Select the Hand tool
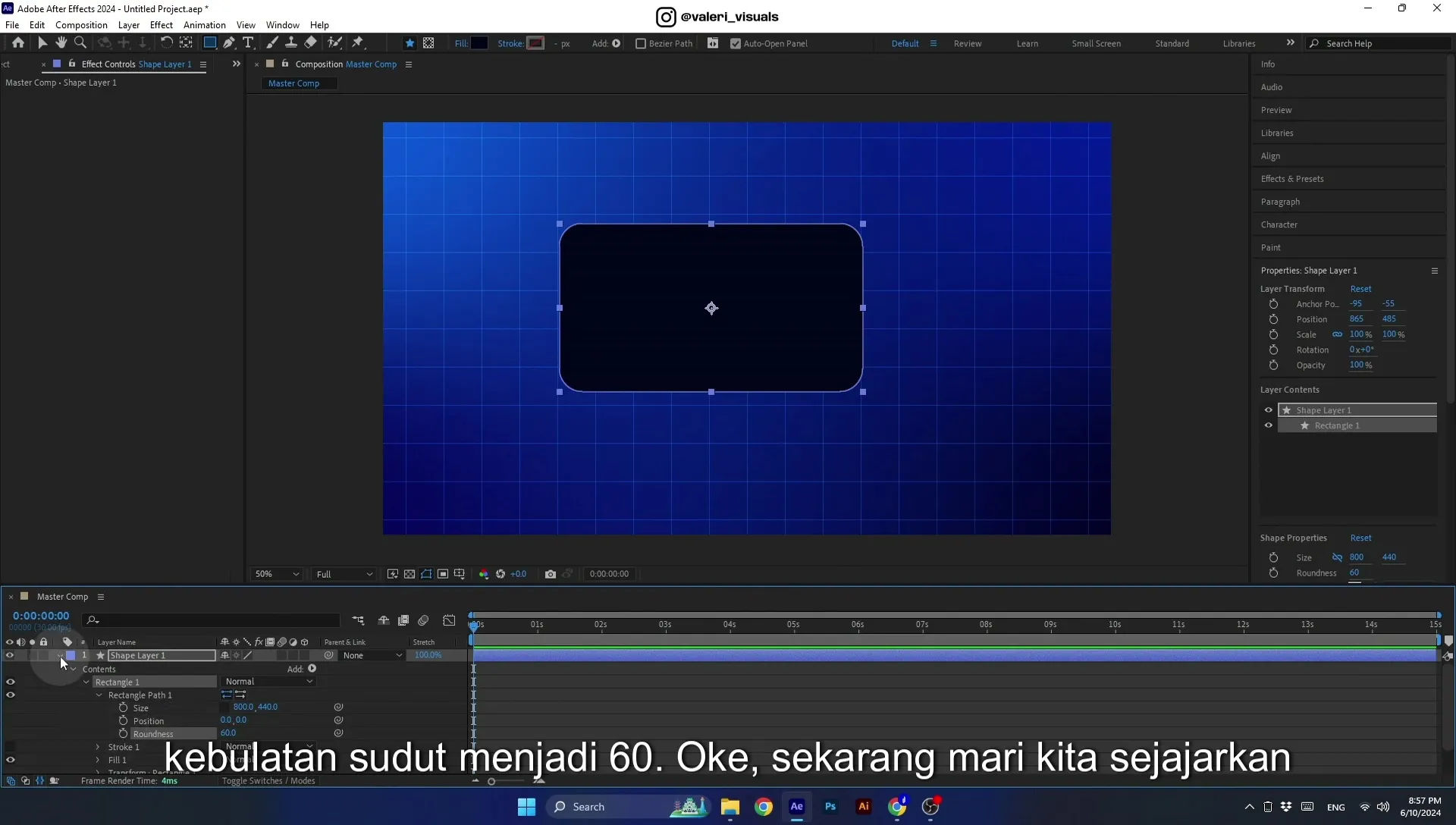1456x825 pixels. coord(61,43)
